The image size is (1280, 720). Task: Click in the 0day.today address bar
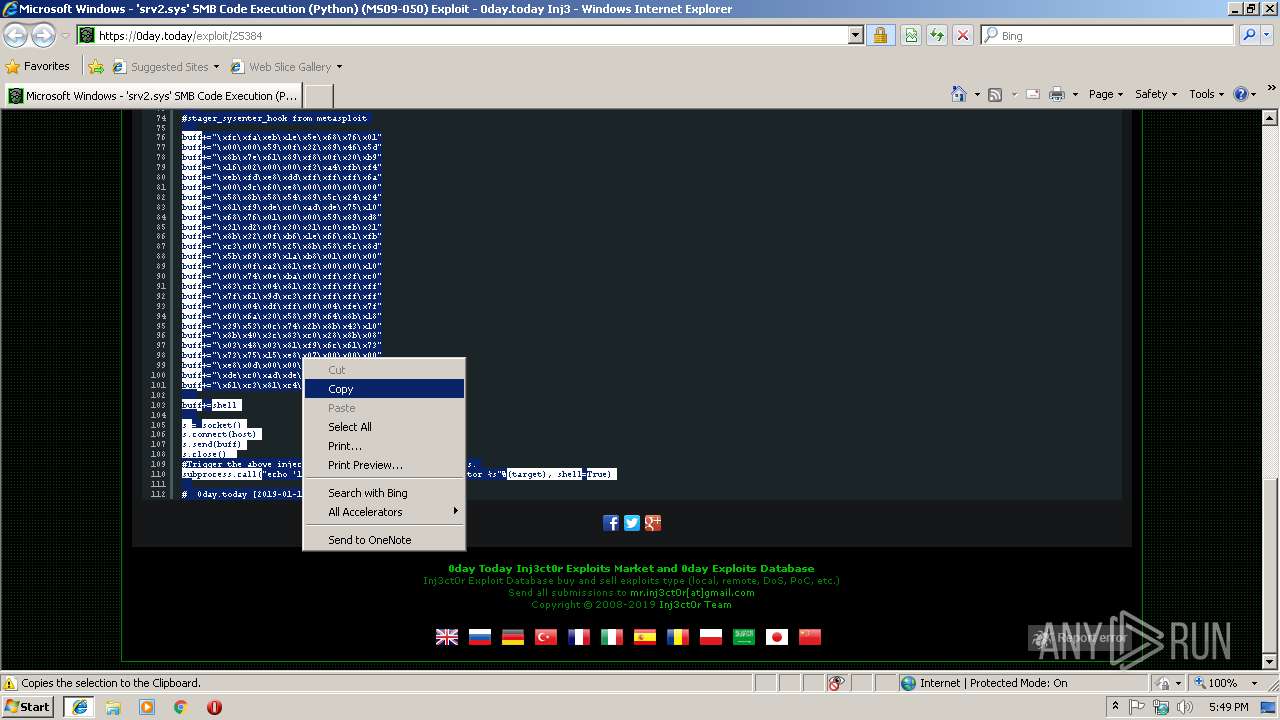coord(470,35)
